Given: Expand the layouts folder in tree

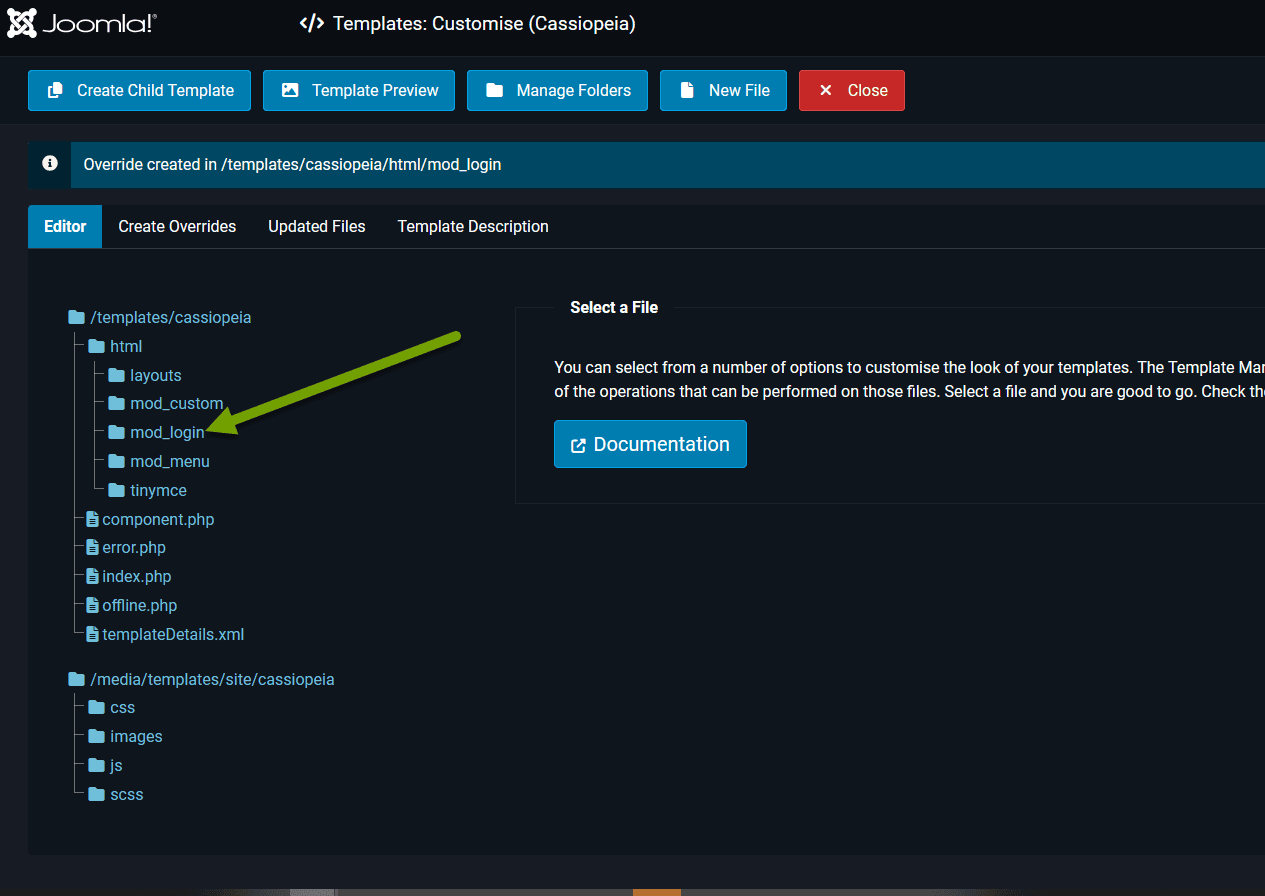Looking at the screenshot, I should (155, 376).
